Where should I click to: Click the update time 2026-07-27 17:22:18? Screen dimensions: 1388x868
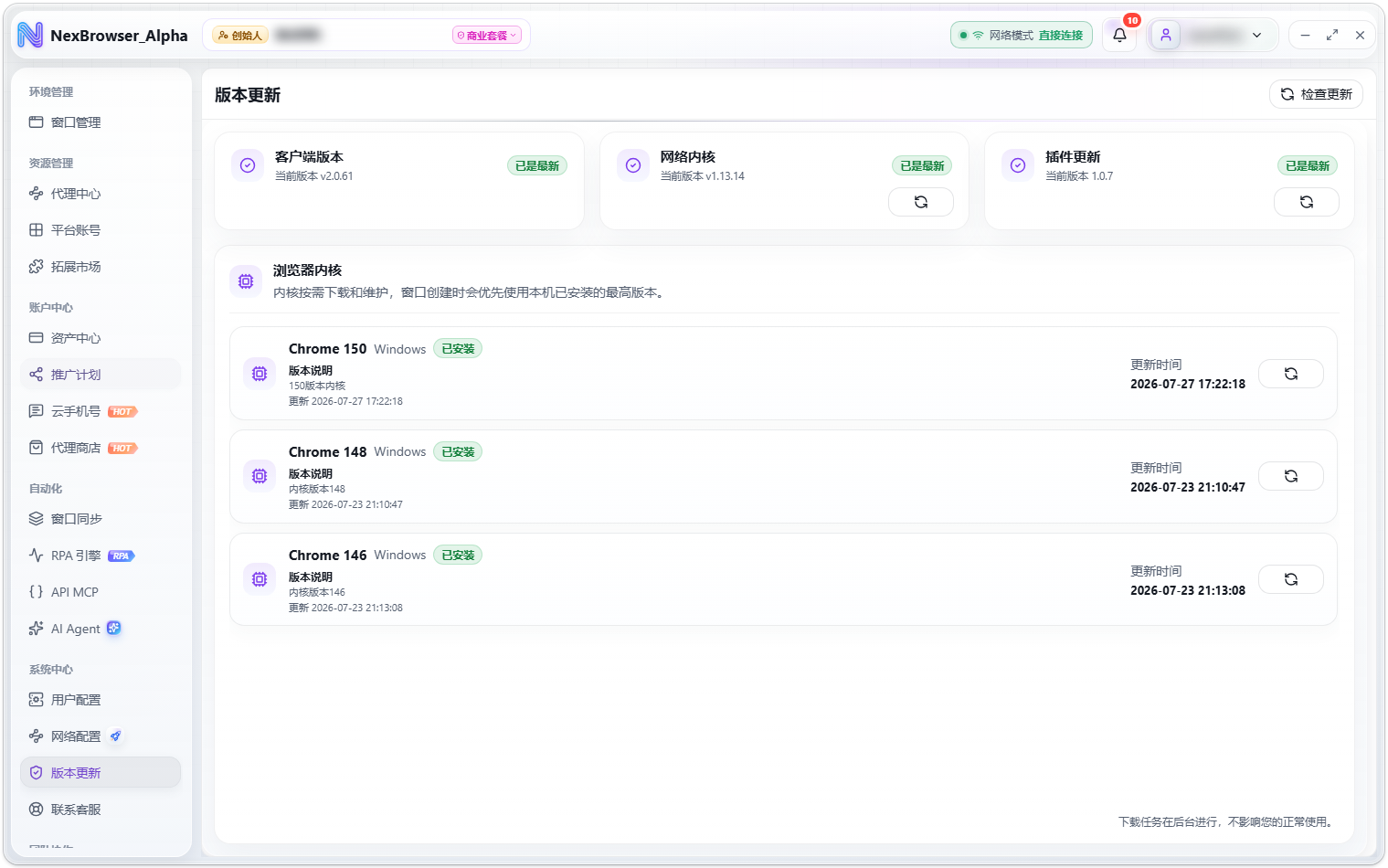click(x=1188, y=385)
